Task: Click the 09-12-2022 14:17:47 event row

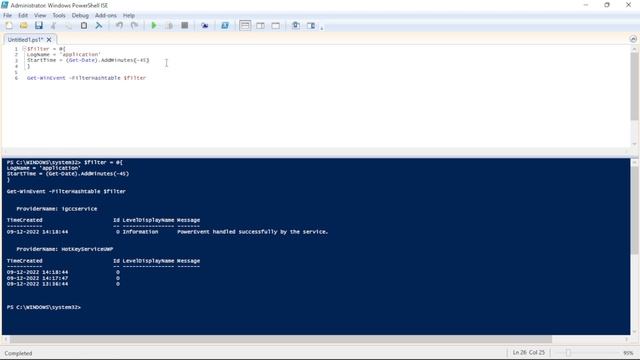Action: coord(63,278)
